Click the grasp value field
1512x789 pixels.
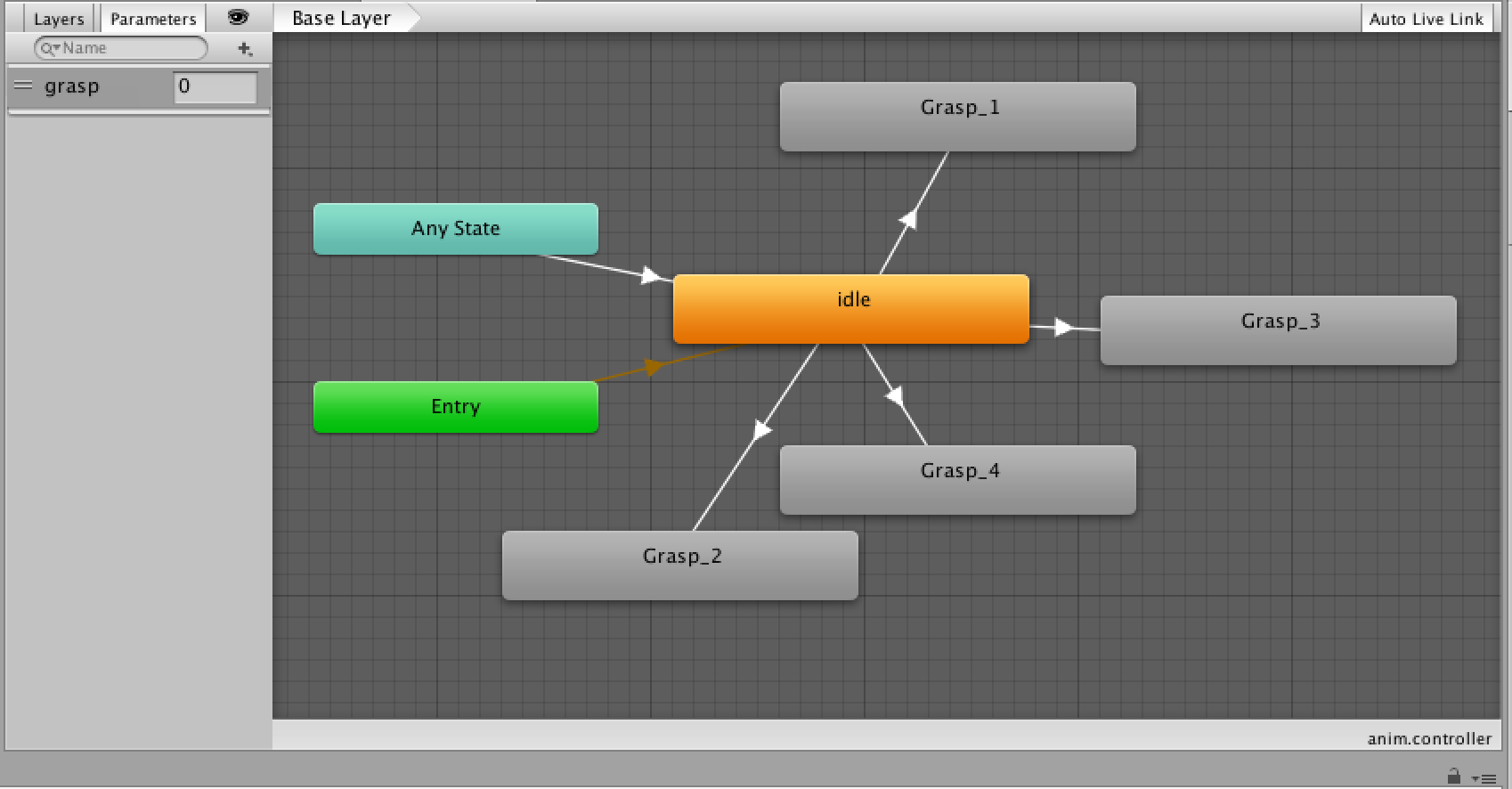[x=215, y=87]
